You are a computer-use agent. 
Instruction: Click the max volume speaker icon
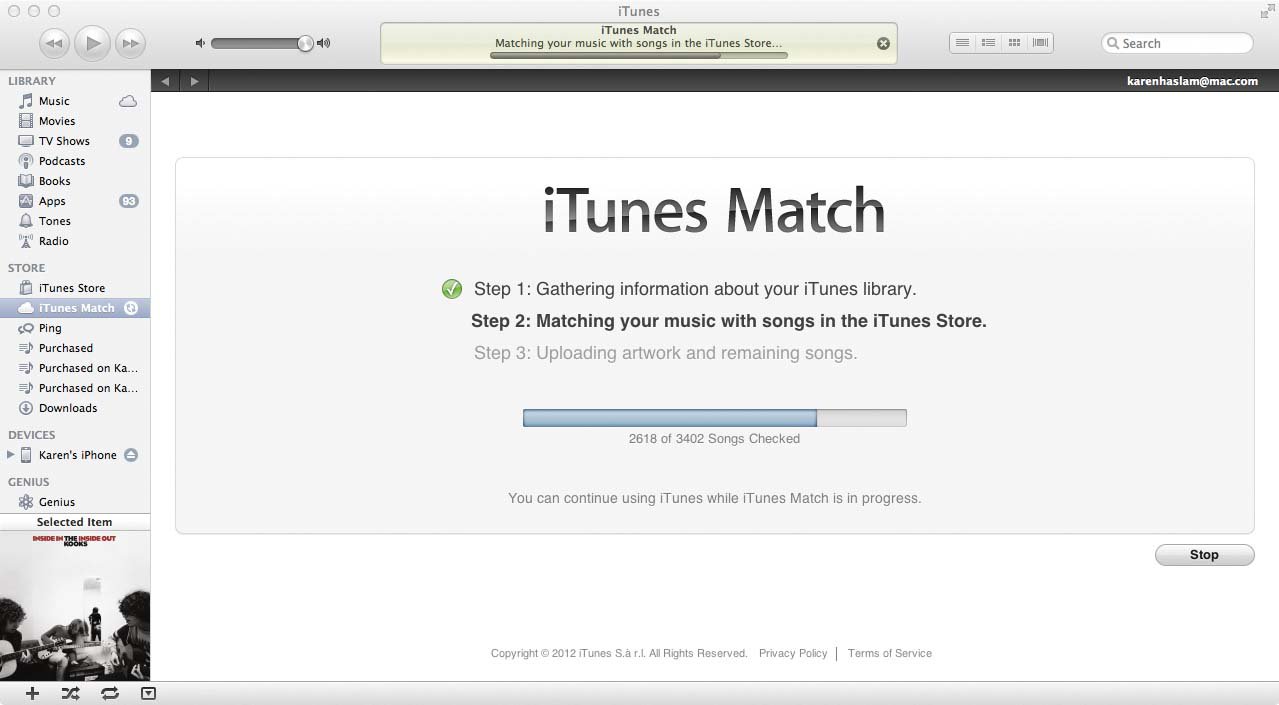[323, 43]
